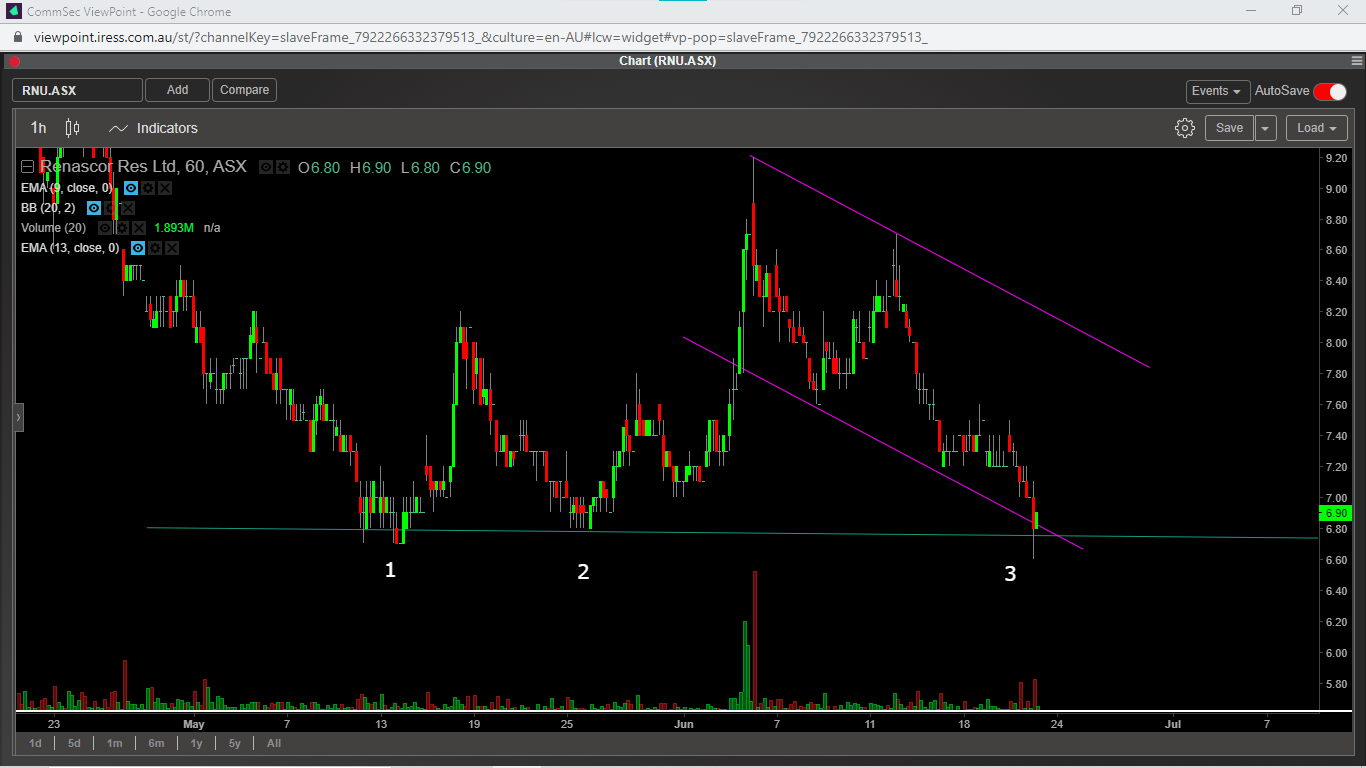This screenshot has width=1366, height=768.
Task: Hide the EMA (9, close, 0) line
Action: 131,188
